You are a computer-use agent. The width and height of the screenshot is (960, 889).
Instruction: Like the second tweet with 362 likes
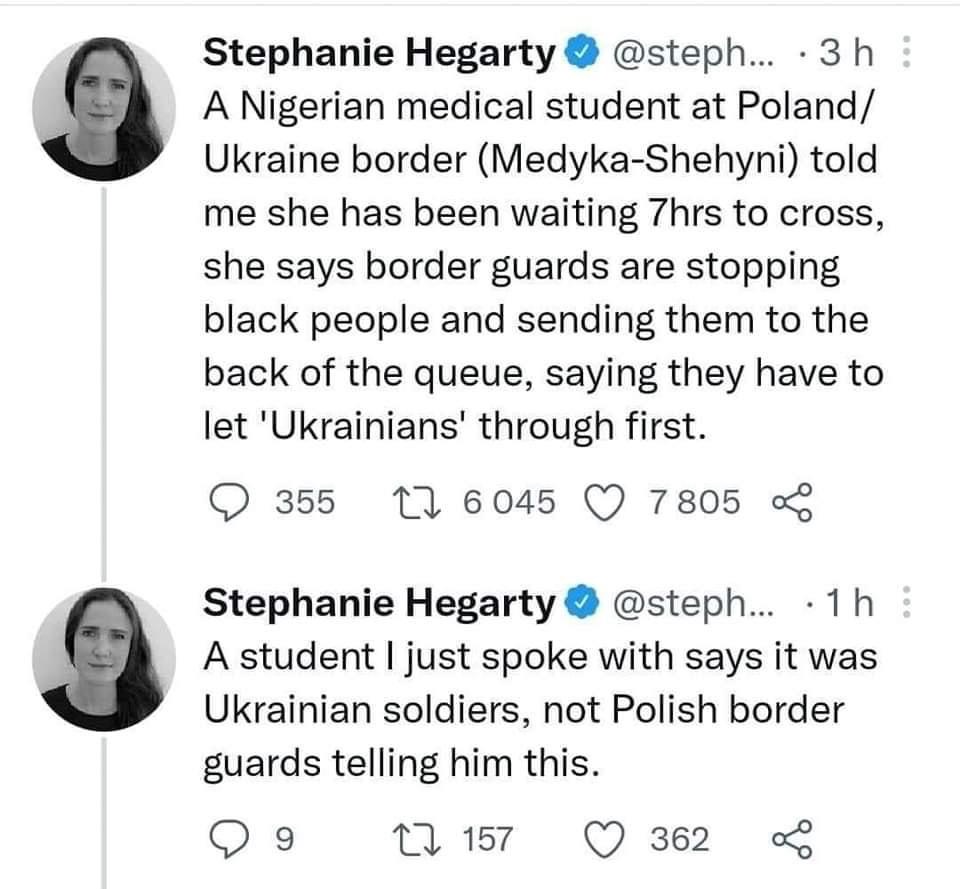[605, 839]
